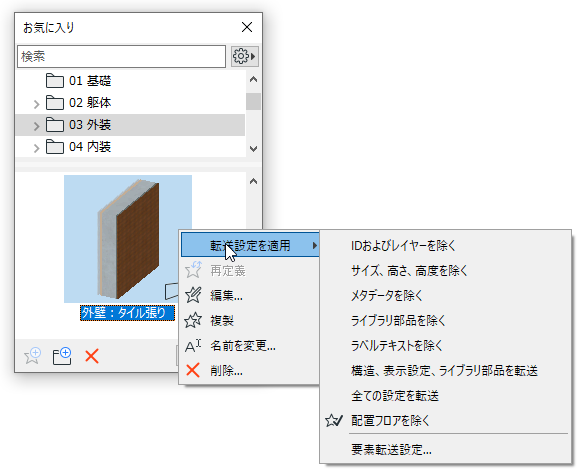Click the 編集 star-pencil icon
The width and height of the screenshot is (584, 475).
[x=193, y=295]
